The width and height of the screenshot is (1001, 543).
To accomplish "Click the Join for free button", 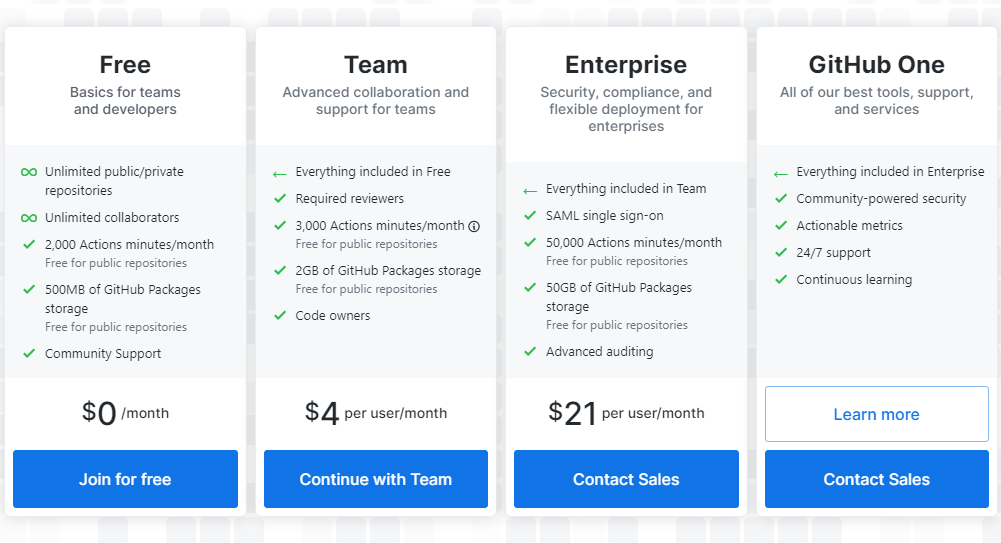I will point(125,479).
